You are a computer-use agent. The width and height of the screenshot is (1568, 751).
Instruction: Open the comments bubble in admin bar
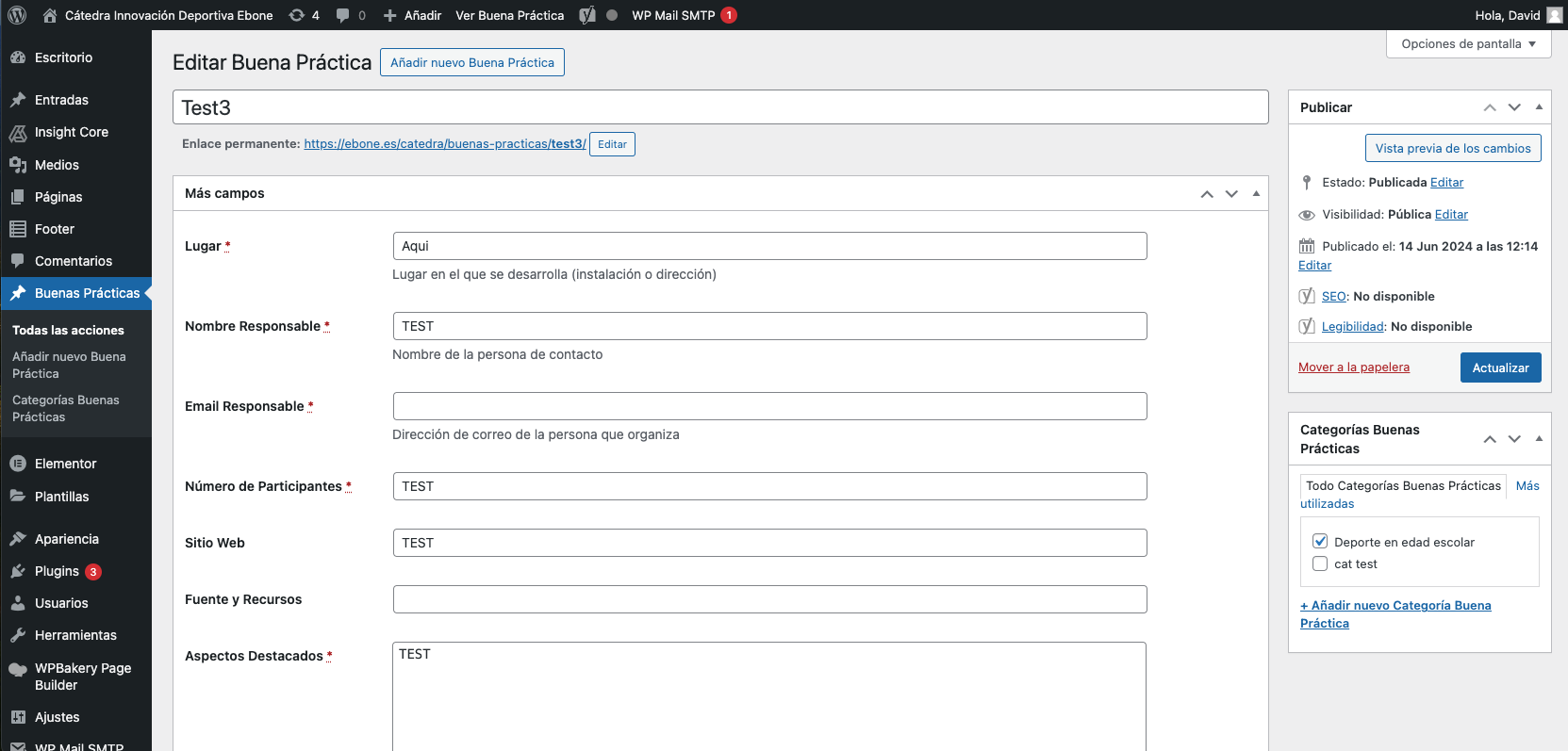pyautogui.click(x=350, y=15)
